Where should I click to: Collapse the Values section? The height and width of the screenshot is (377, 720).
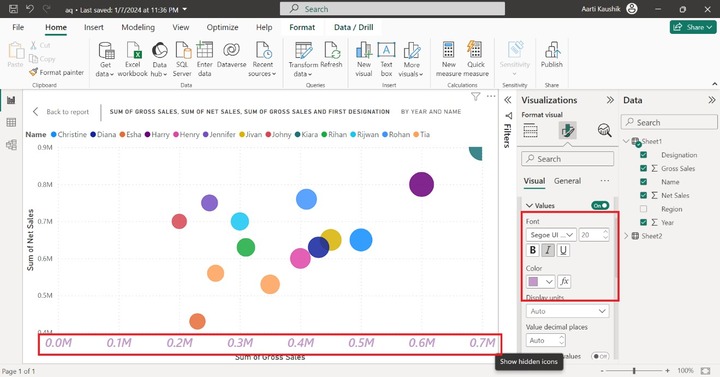pyautogui.click(x=530, y=205)
